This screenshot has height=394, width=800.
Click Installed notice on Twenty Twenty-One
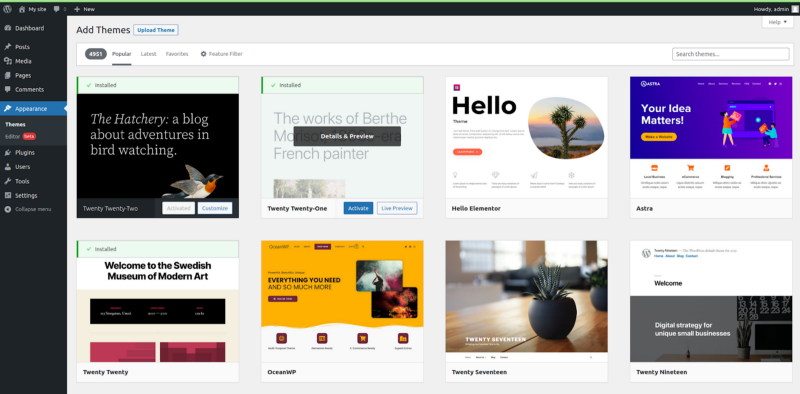(342, 85)
